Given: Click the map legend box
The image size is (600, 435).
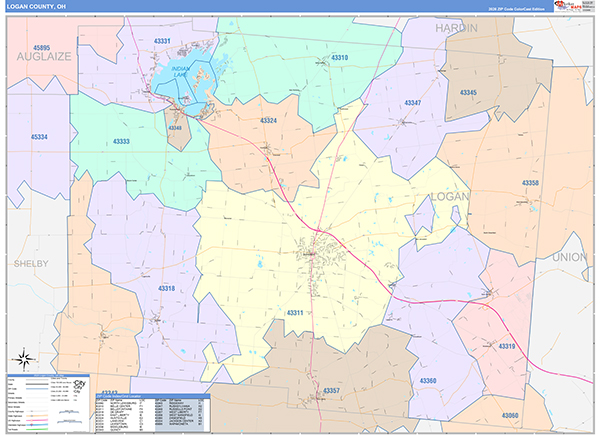Looking at the screenshot, I should 48,403.
